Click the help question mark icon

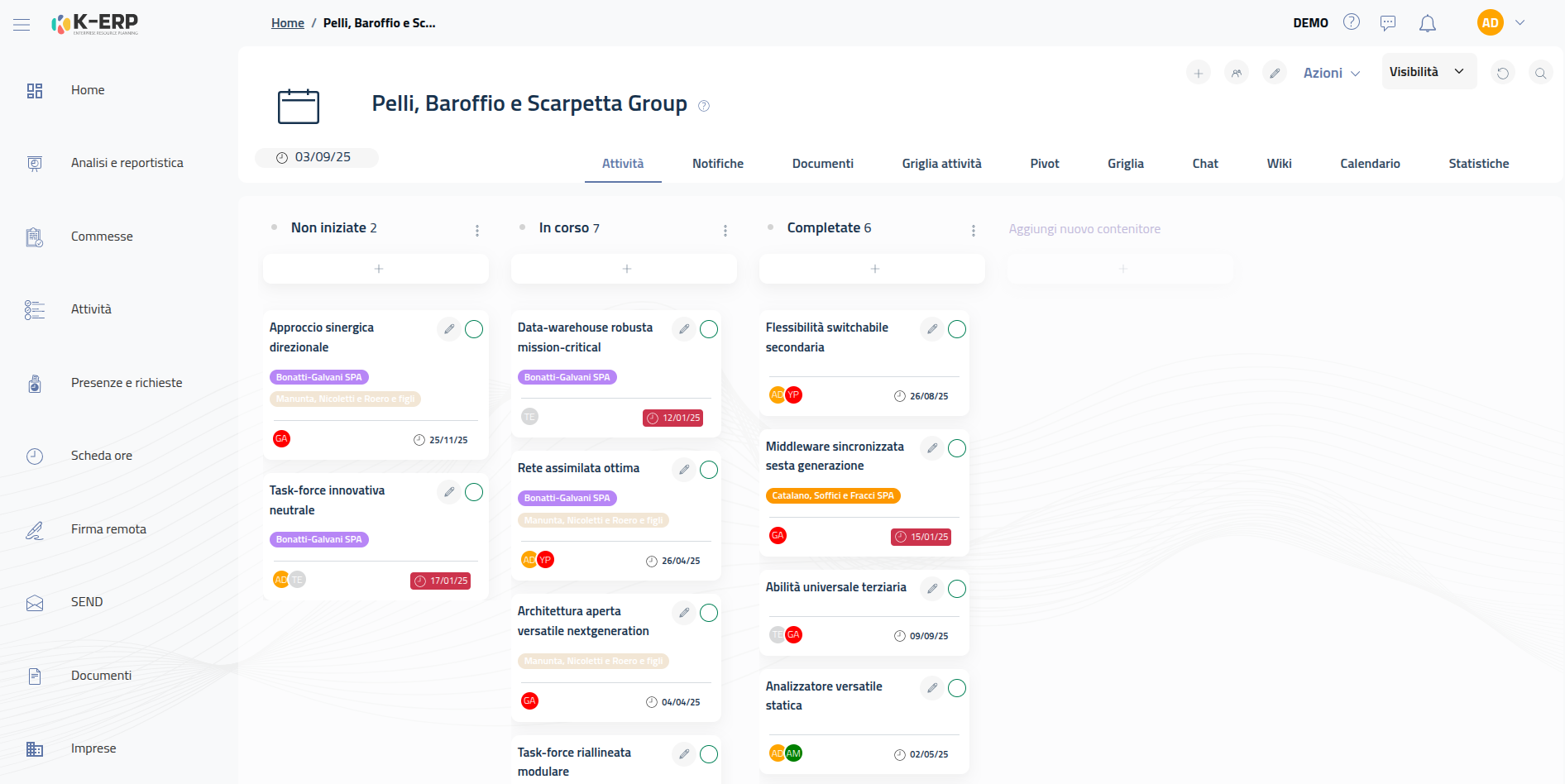pos(1352,22)
